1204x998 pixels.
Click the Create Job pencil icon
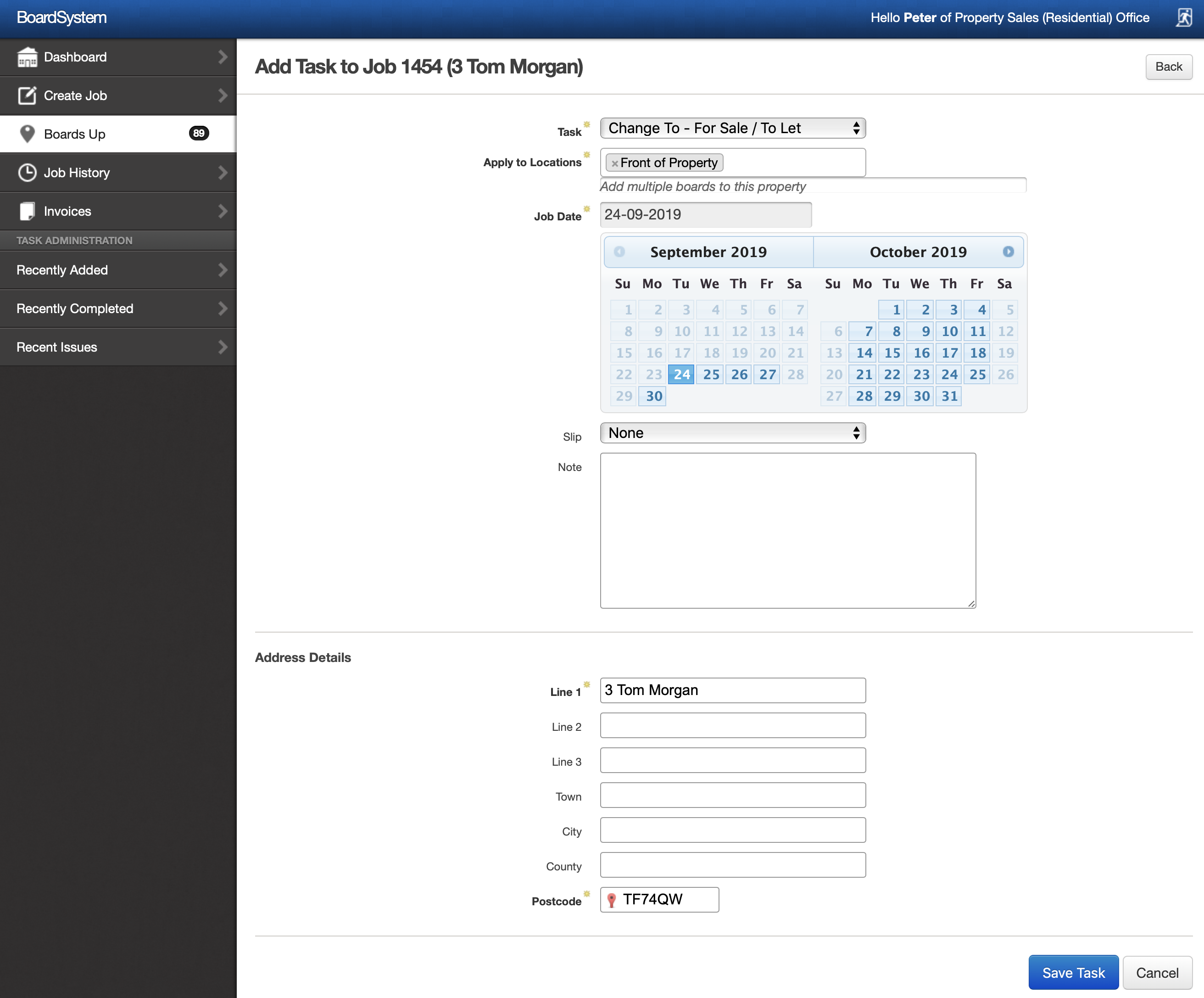(27, 96)
